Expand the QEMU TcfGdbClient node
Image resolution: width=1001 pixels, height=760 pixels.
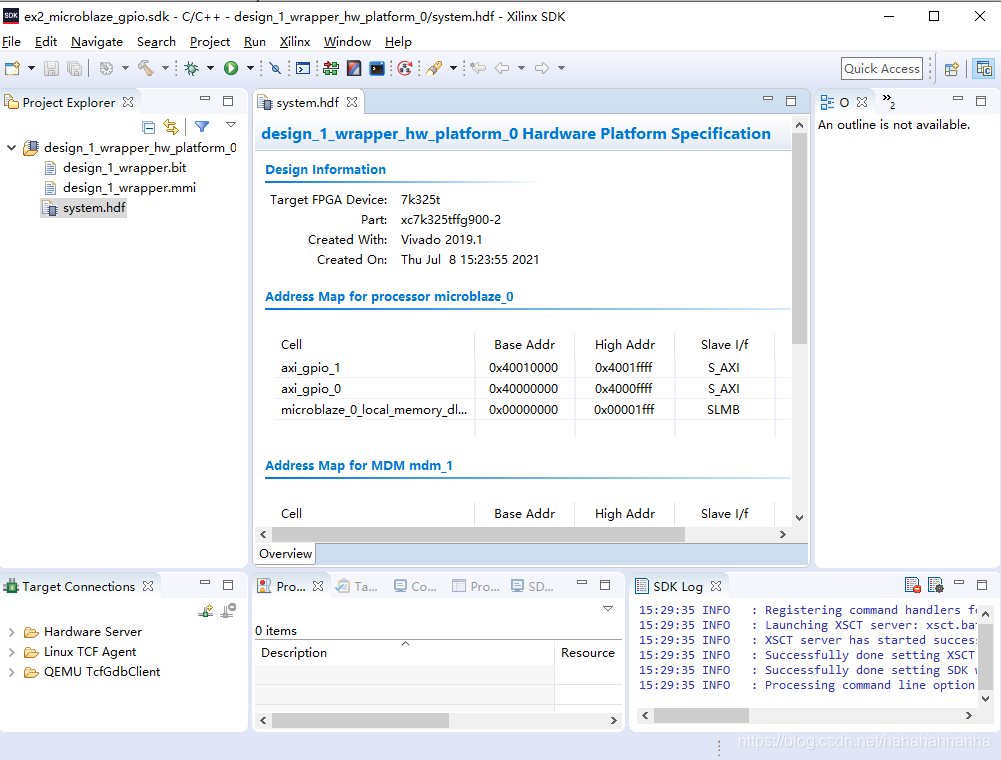[11, 673]
